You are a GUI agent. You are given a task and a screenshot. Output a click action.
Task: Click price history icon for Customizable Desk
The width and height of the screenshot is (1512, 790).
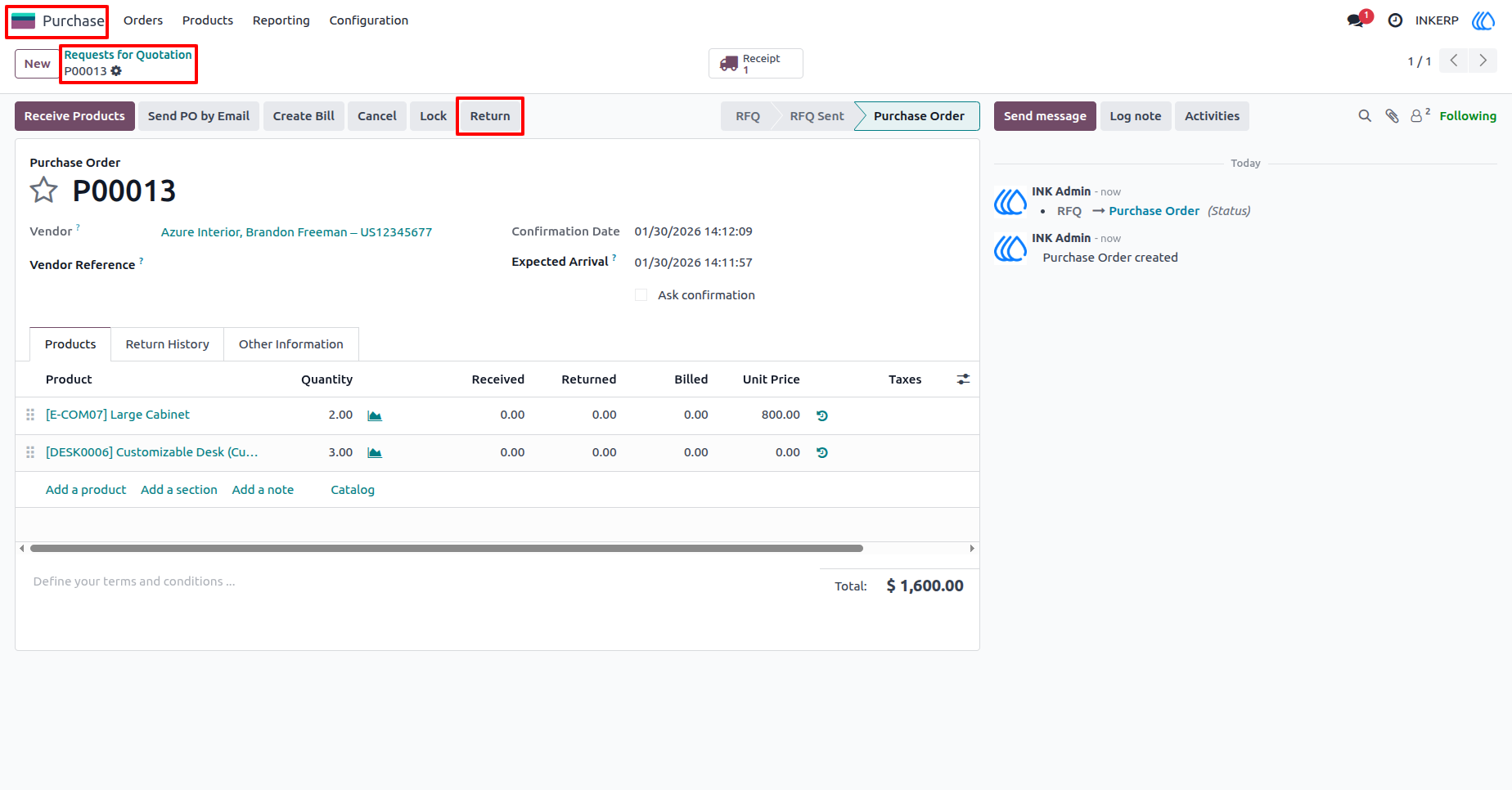pos(822,453)
